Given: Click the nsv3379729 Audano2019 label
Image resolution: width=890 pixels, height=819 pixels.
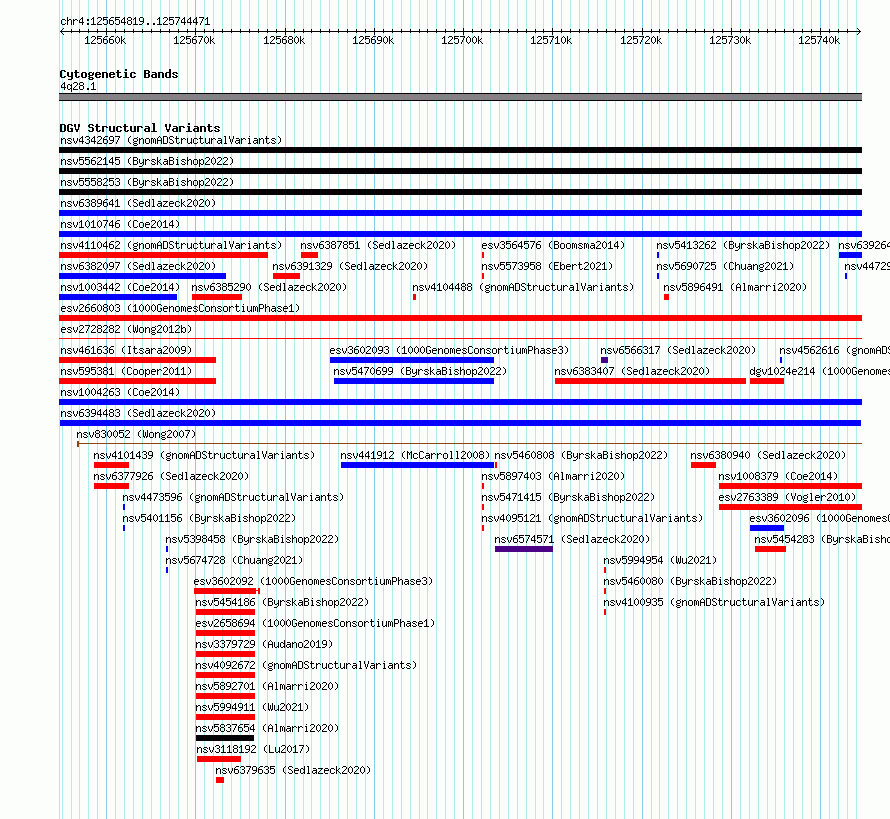Looking at the screenshot, I should [264, 644].
